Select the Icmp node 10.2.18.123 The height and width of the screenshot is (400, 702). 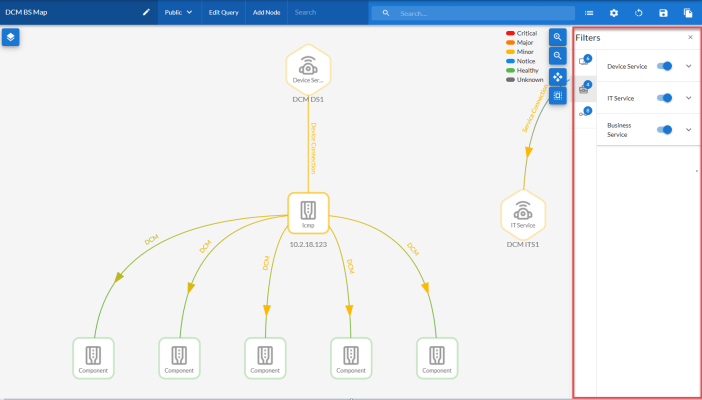[308, 212]
